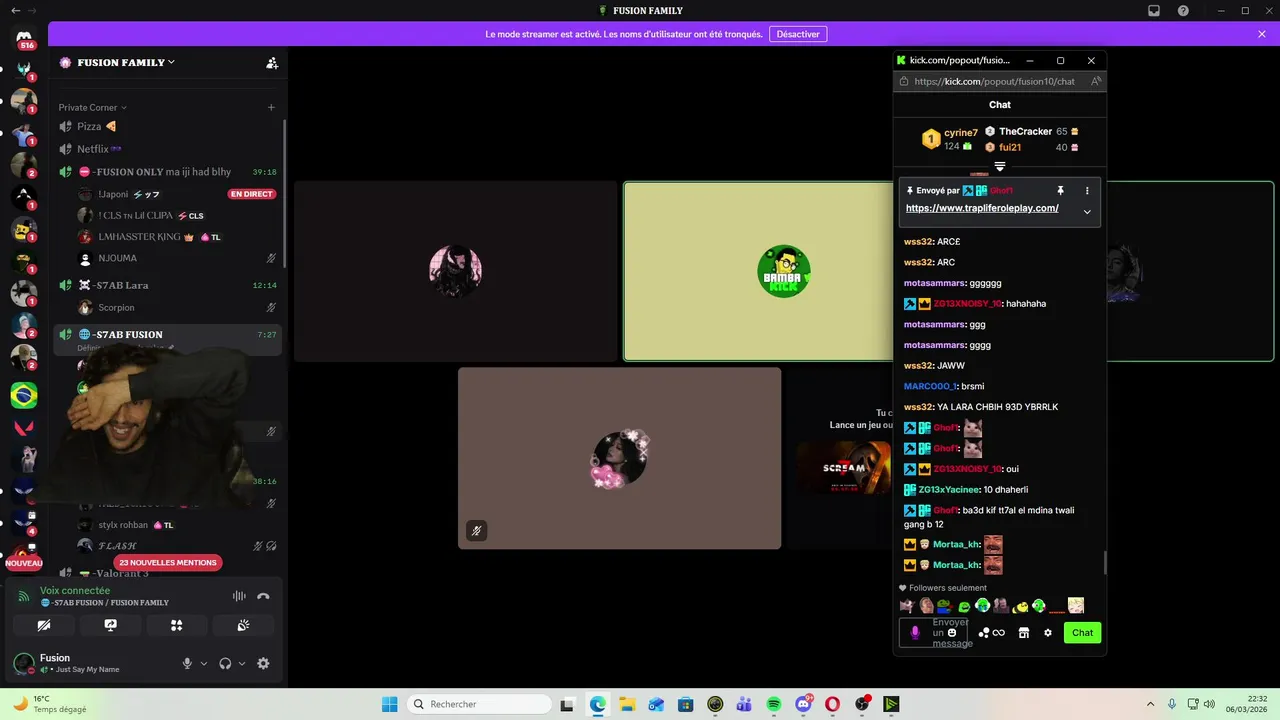Click the Windows Start button

(389, 704)
